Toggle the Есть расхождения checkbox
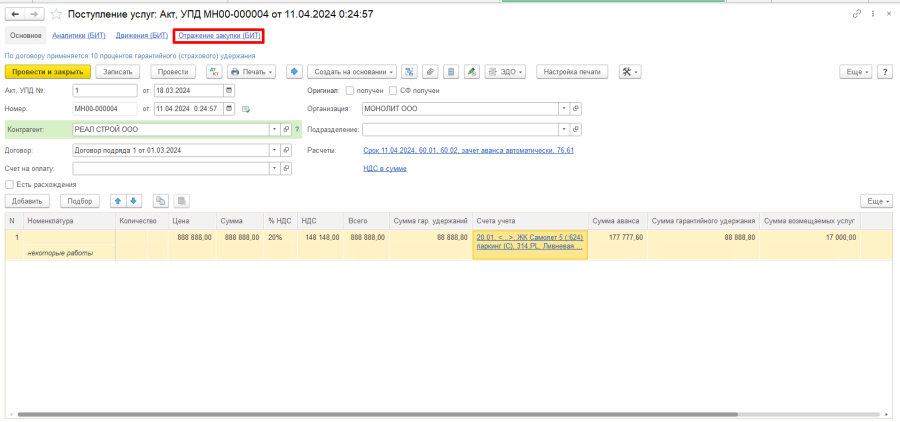 10,184
